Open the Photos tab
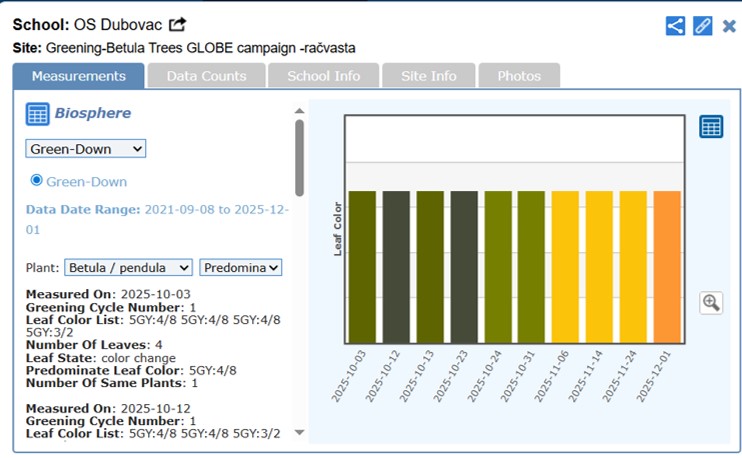 tap(519, 76)
